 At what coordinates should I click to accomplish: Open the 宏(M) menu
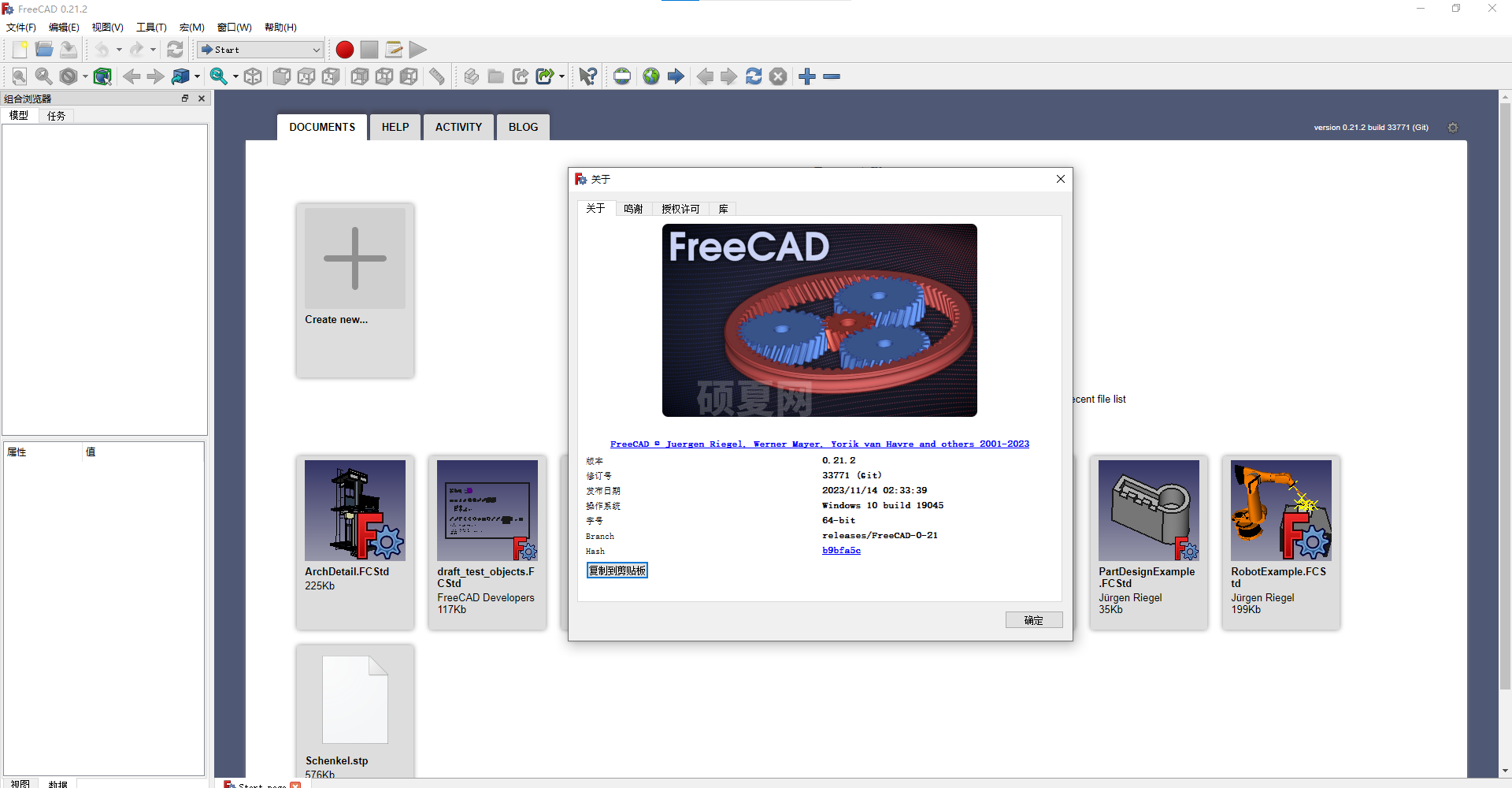click(x=192, y=28)
